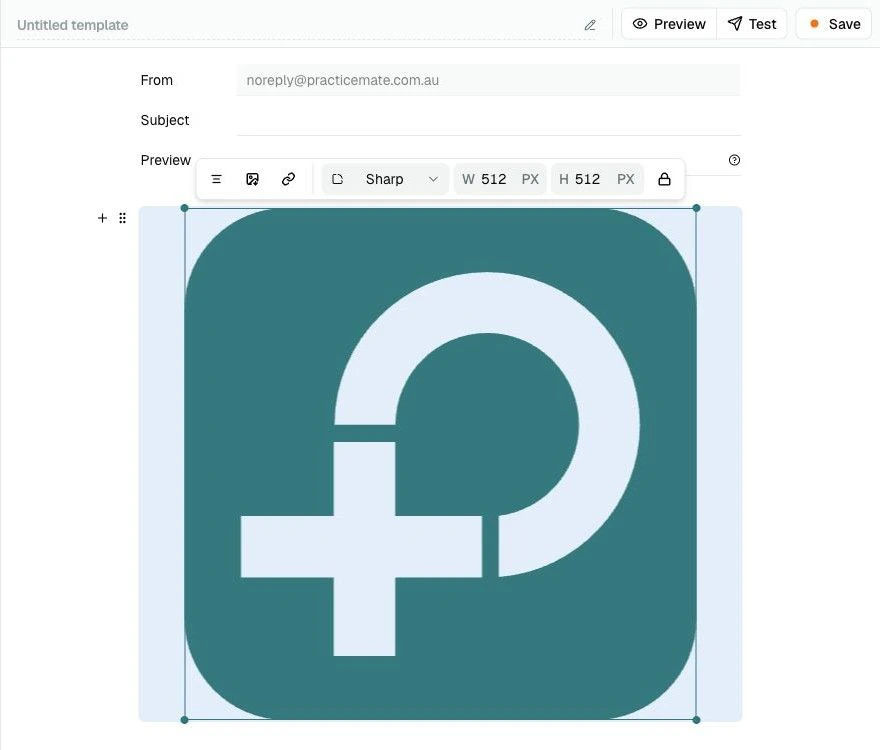This screenshot has width=880, height=750.
Task: Focus the Subject input field
Action: coord(488,120)
